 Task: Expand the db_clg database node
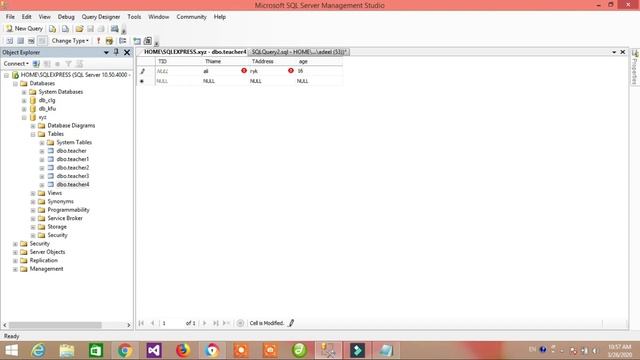pos(24,100)
